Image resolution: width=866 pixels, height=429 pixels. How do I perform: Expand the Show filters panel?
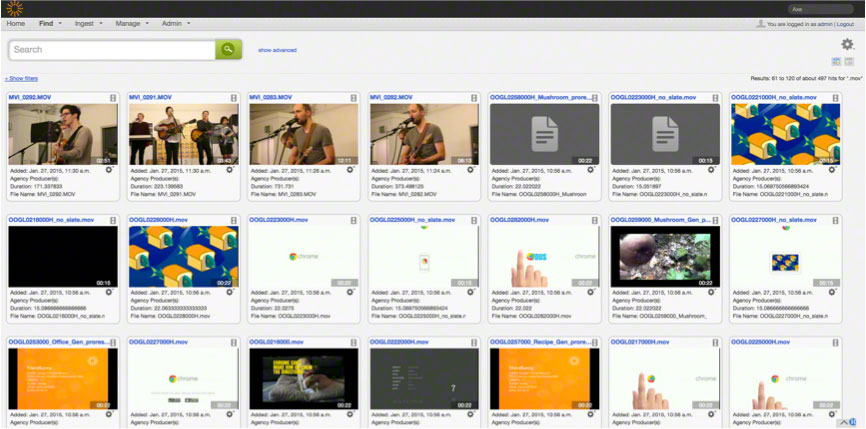click(22, 78)
